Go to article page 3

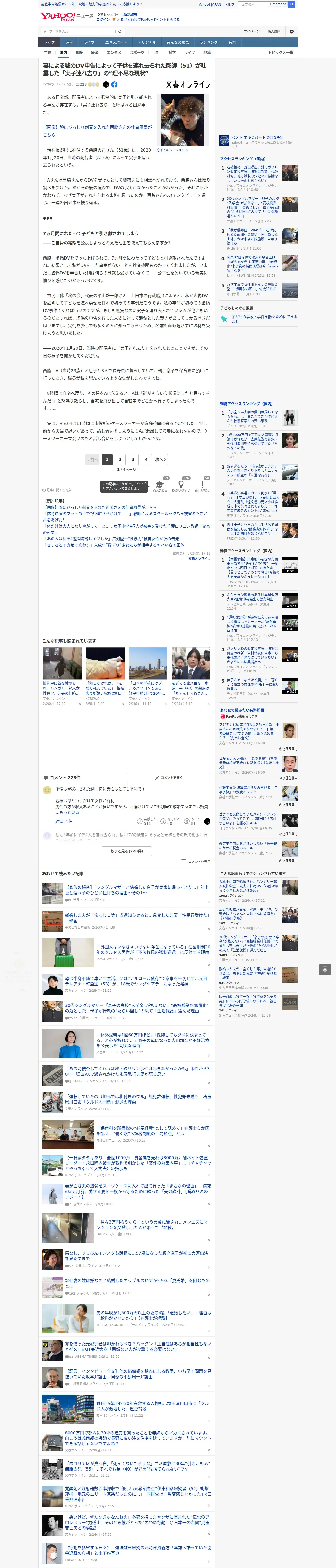coord(133,460)
